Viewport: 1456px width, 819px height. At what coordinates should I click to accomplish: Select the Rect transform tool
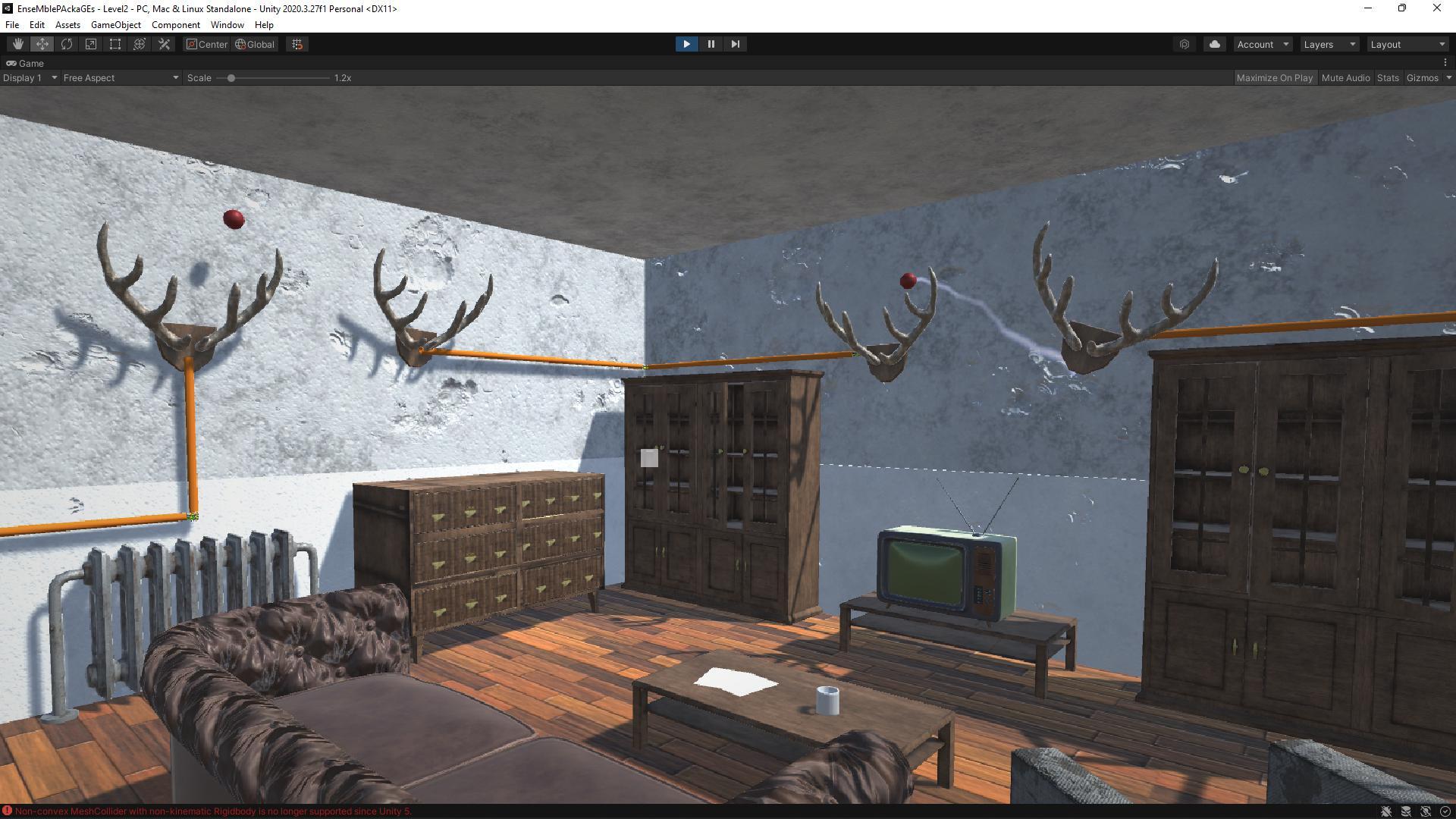pos(115,44)
